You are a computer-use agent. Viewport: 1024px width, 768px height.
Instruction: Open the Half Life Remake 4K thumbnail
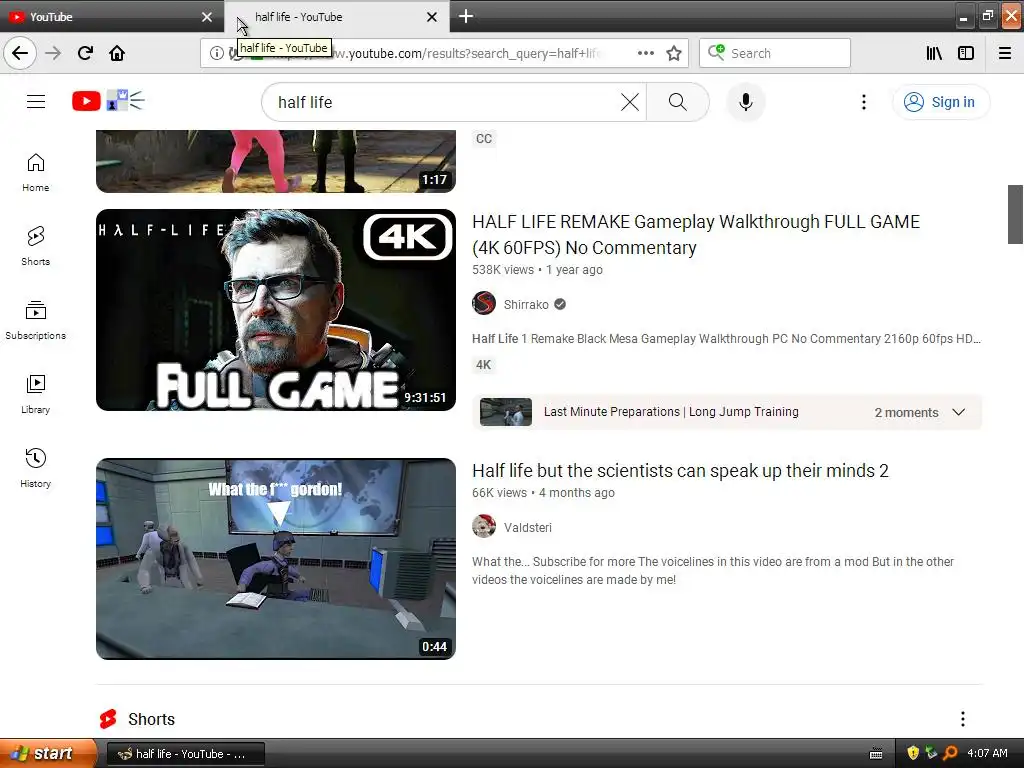tap(276, 310)
